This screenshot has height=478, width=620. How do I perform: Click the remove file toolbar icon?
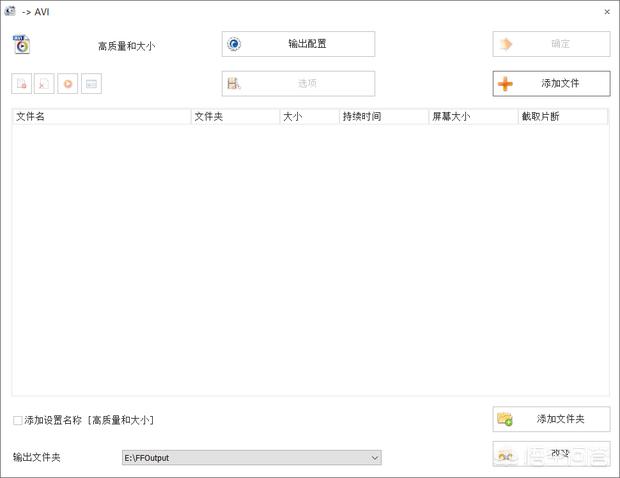click(22, 85)
